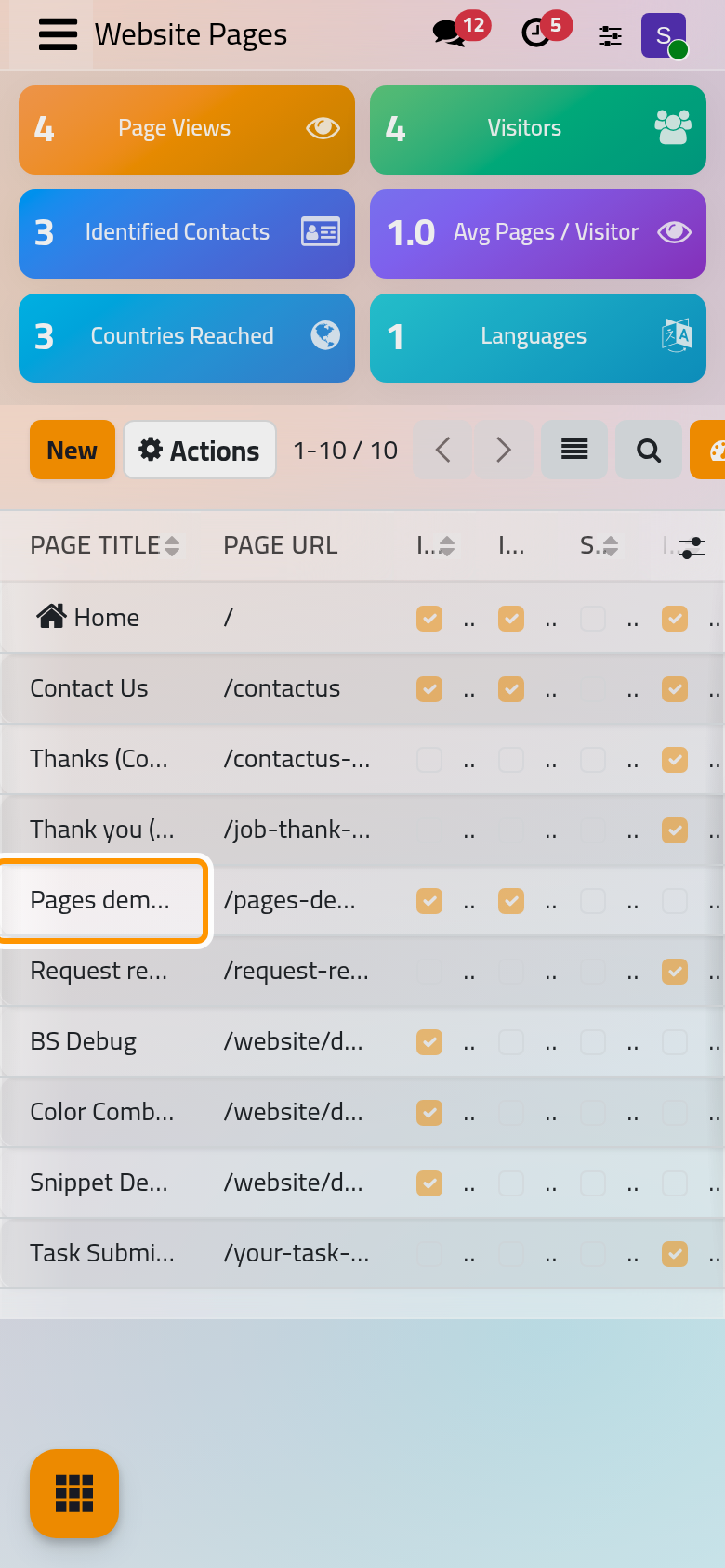Go to next page of records
The width and height of the screenshot is (725, 1568).
[x=503, y=450]
